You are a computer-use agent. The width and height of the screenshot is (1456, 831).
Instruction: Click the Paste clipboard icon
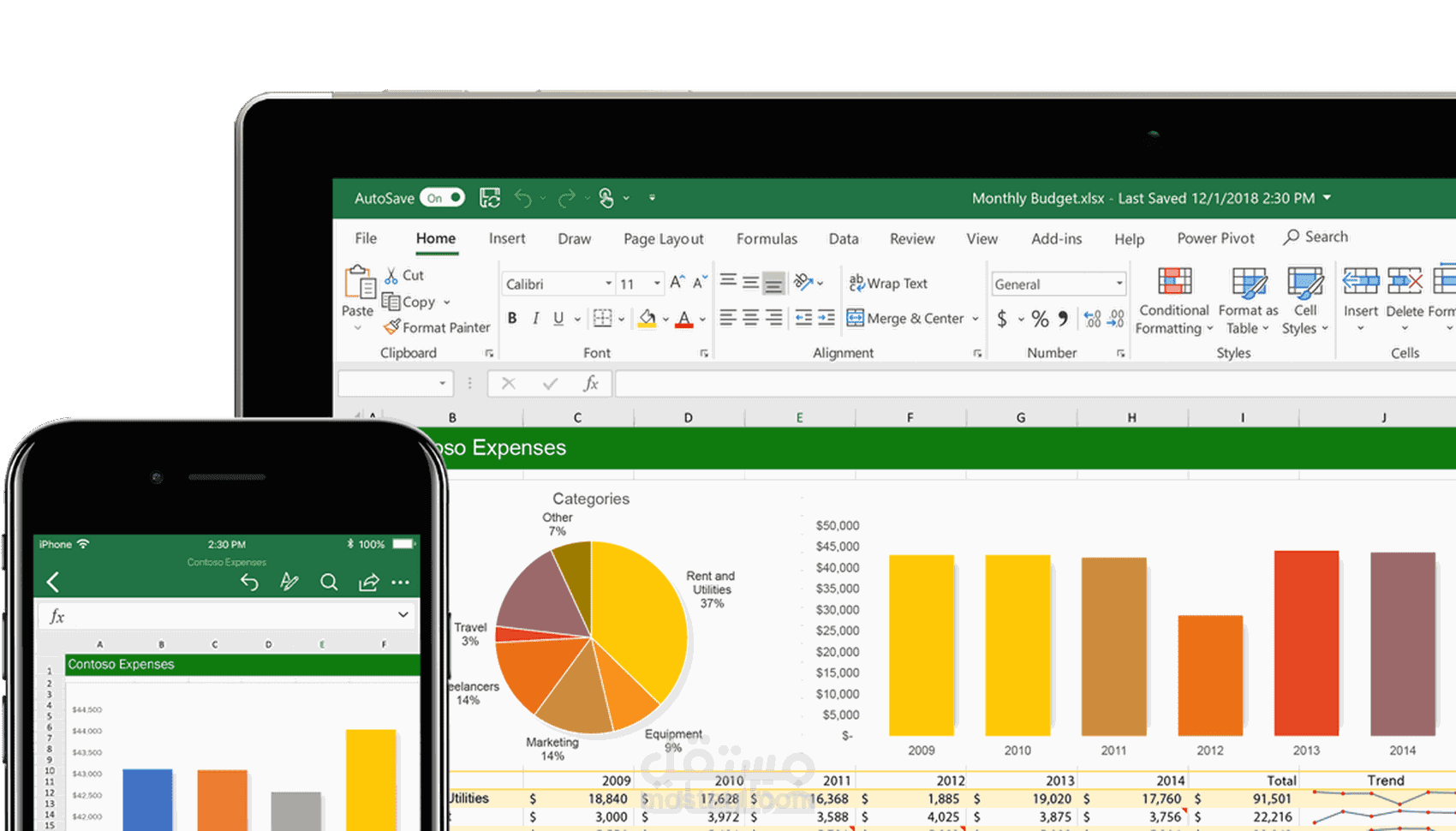[359, 283]
